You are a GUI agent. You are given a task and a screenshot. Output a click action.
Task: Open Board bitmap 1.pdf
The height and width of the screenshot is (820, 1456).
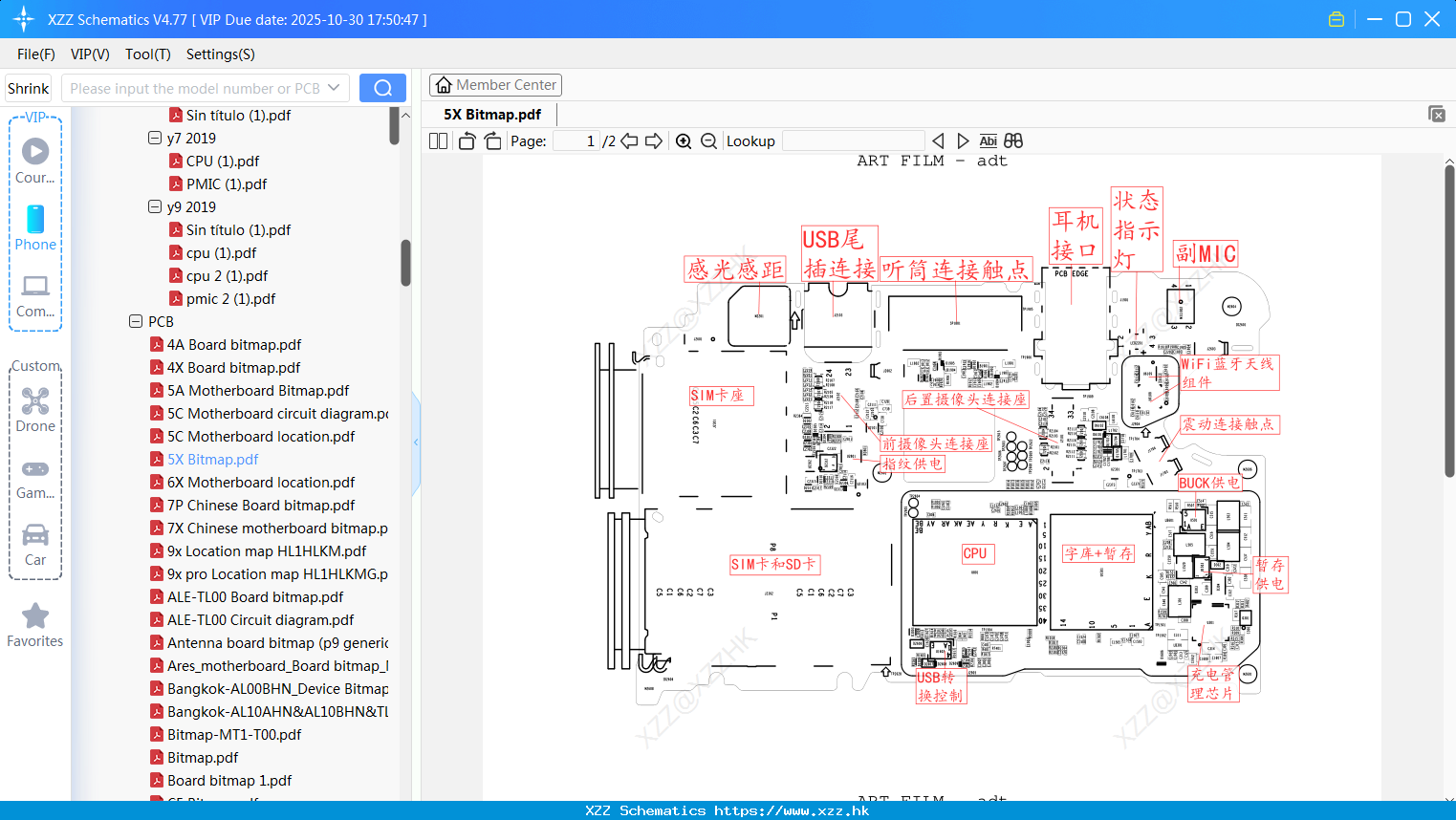[x=229, y=780]
